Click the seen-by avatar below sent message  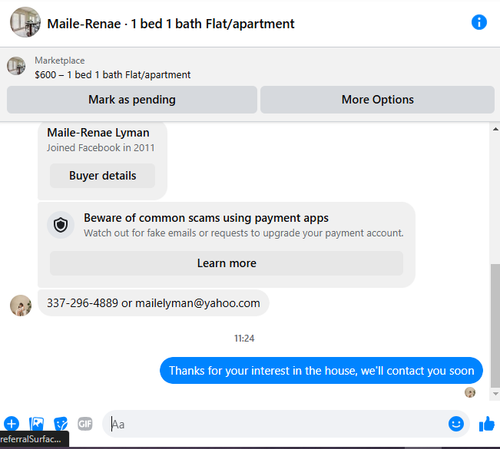click(470, 393)
